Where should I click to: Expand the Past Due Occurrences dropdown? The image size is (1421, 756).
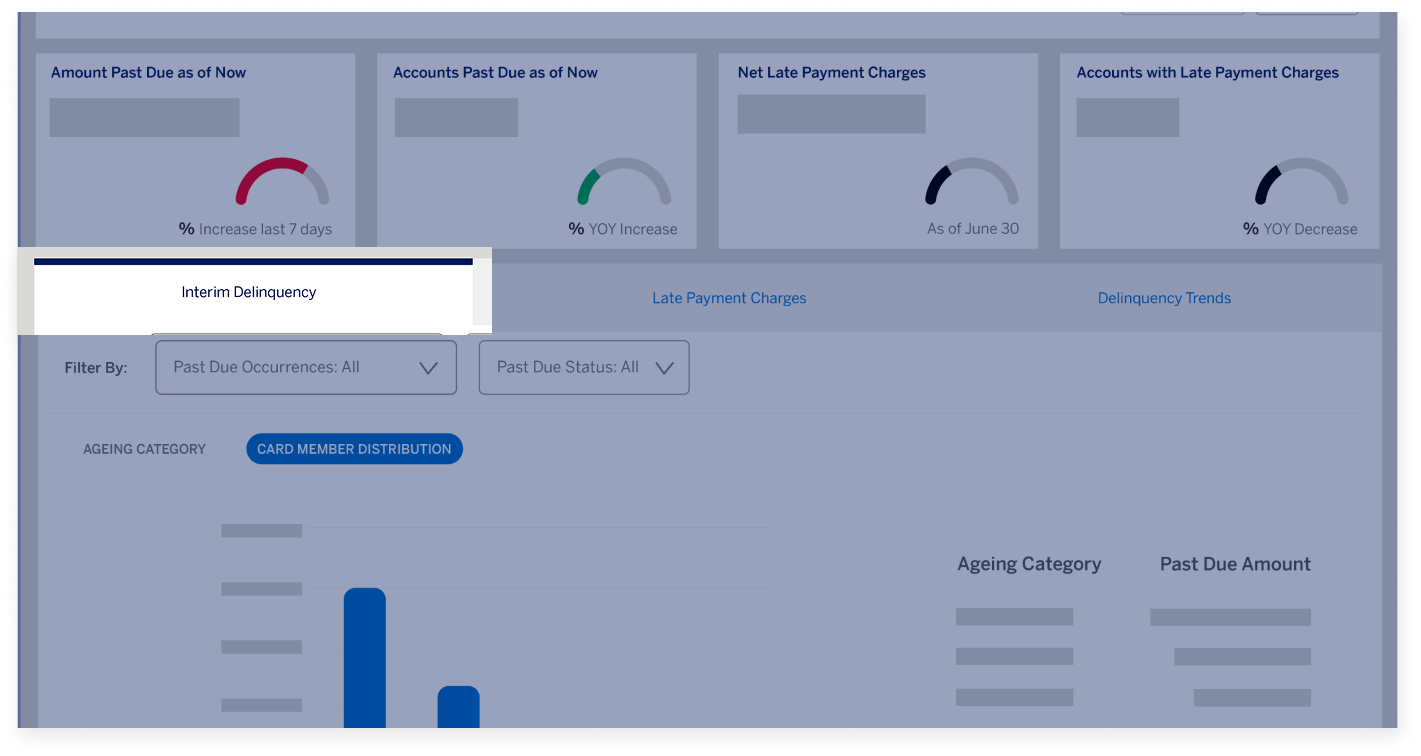(305, 367)
